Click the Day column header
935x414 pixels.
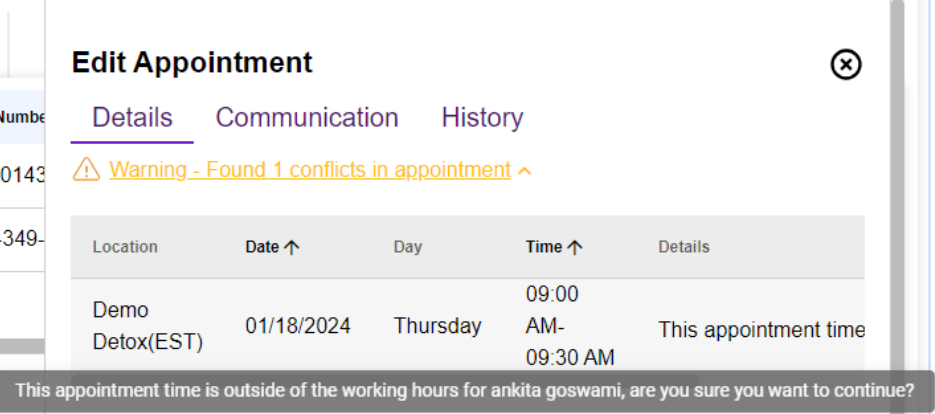pos(408,247)
